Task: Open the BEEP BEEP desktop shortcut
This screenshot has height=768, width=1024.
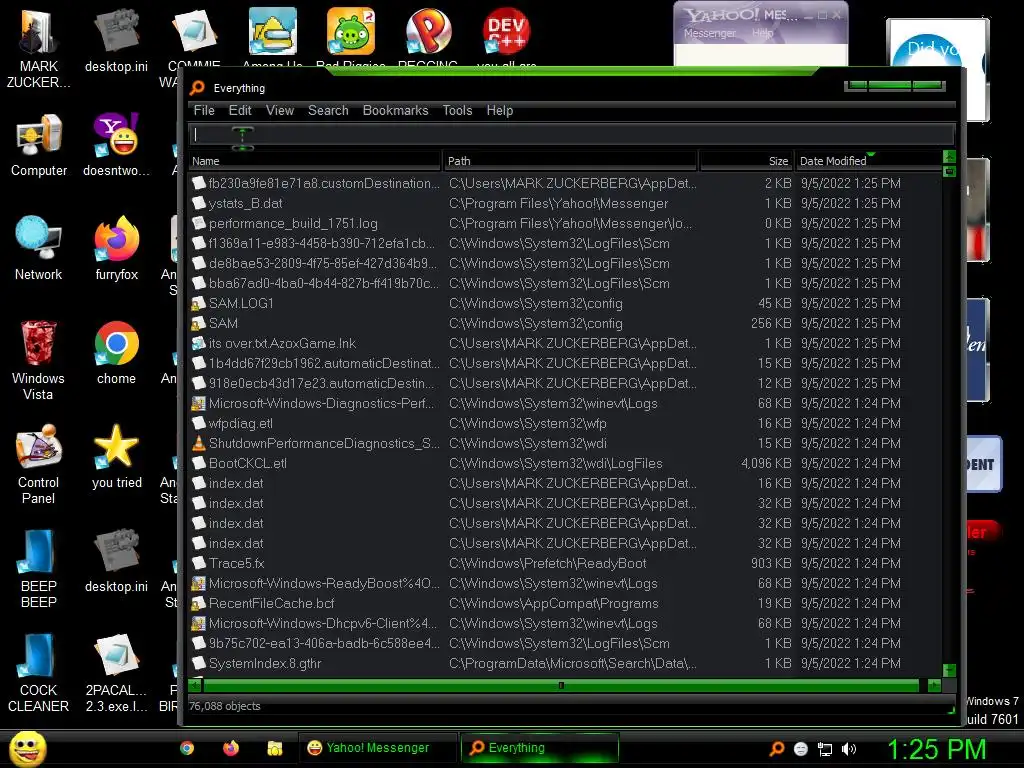Action: (x=39, y=568)
